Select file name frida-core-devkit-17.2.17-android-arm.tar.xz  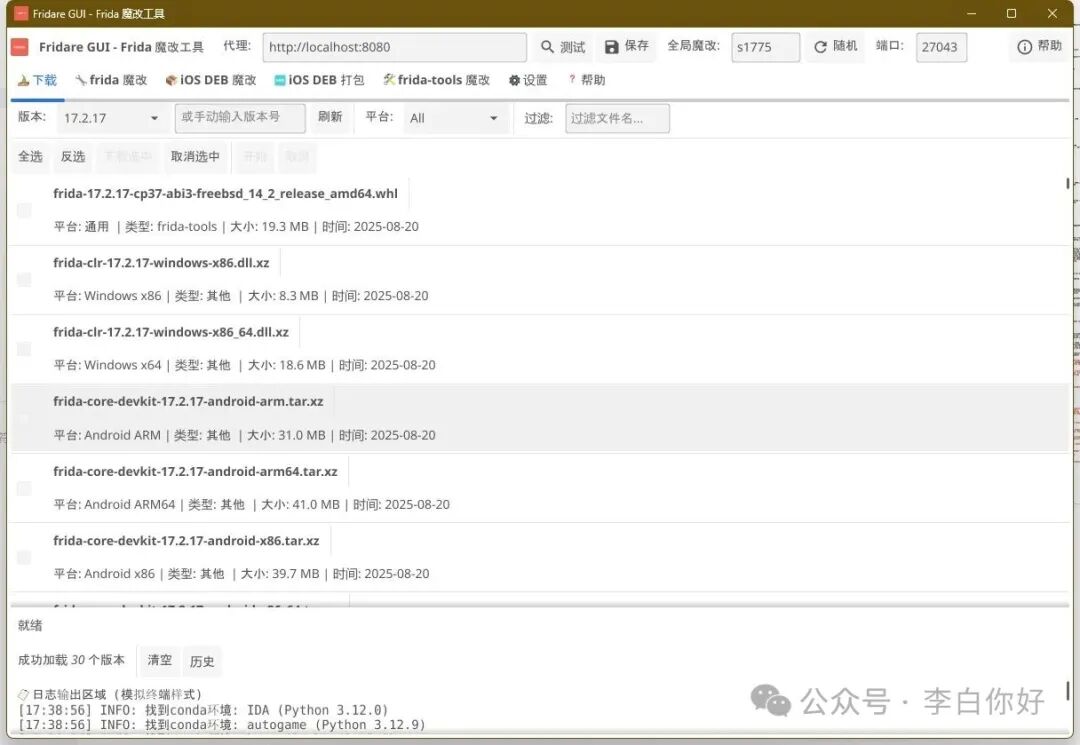(188, 401)
